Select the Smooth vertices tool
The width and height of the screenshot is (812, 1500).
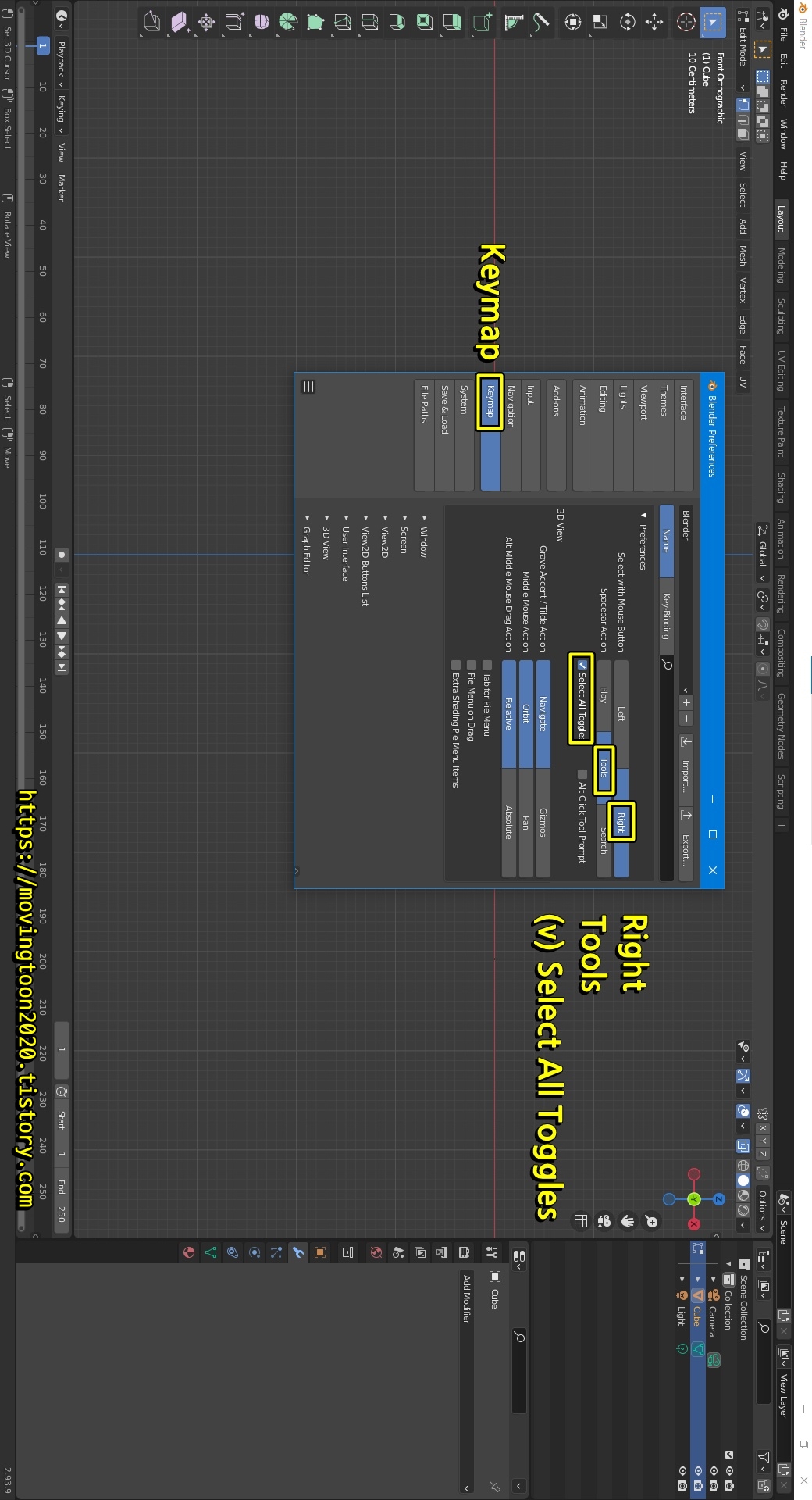pyautogui.click(x=262, y=22)
